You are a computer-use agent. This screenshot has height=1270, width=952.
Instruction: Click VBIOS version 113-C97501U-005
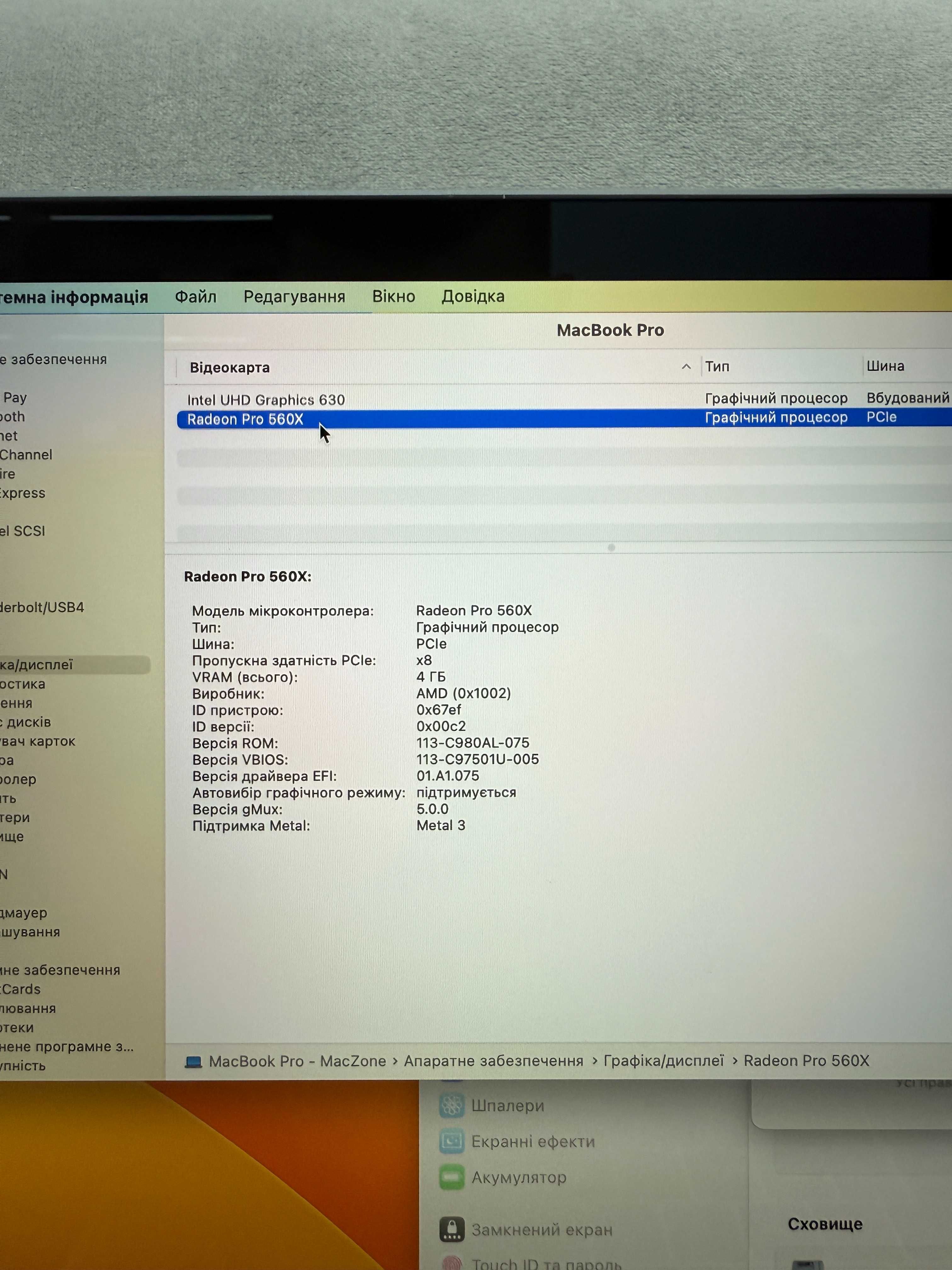pos(478,760)
